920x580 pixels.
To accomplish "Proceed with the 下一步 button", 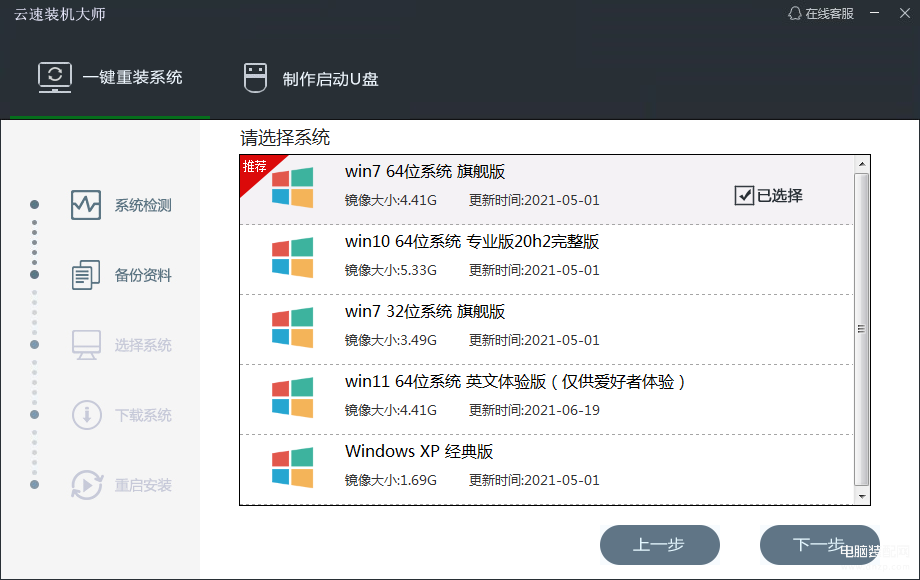I will 819,545.
